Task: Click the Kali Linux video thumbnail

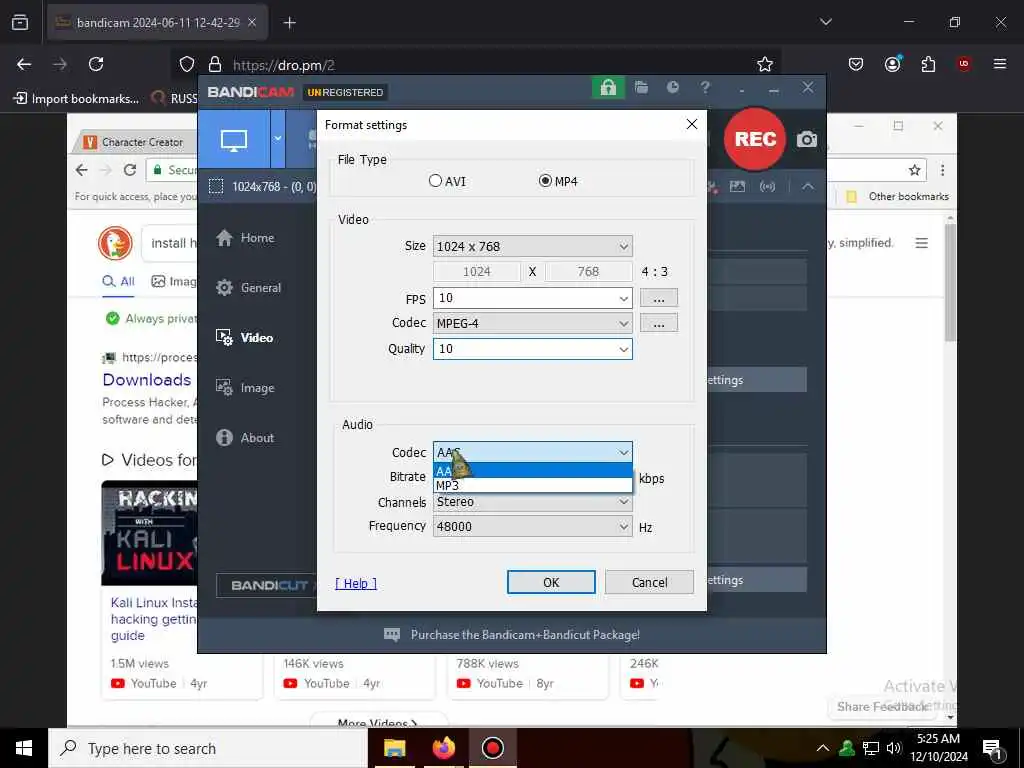Action: point(150,533)
